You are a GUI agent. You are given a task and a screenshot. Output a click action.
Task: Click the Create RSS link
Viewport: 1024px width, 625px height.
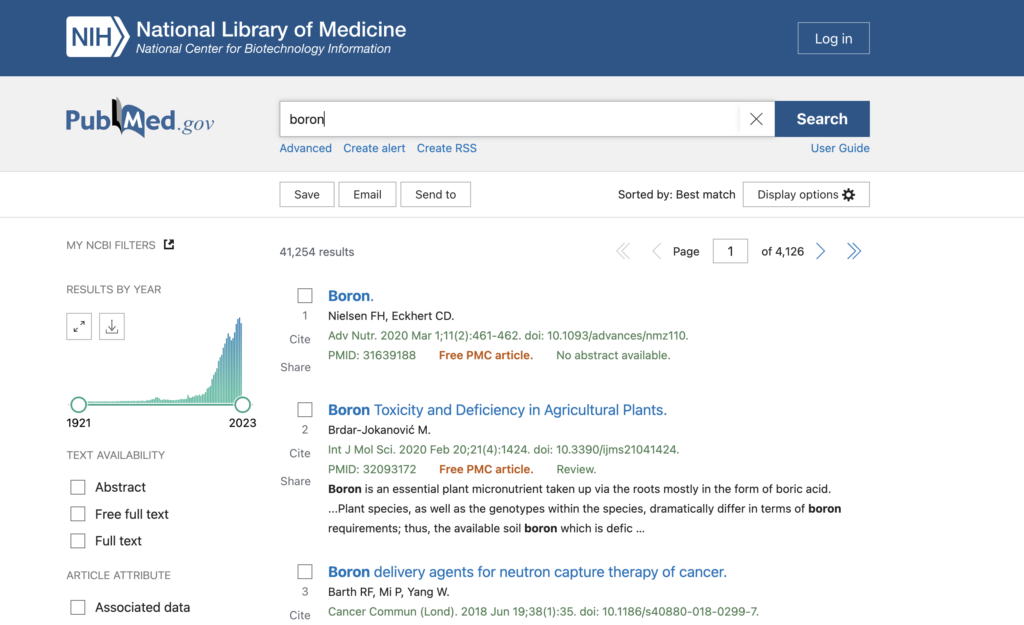(447, 148)
